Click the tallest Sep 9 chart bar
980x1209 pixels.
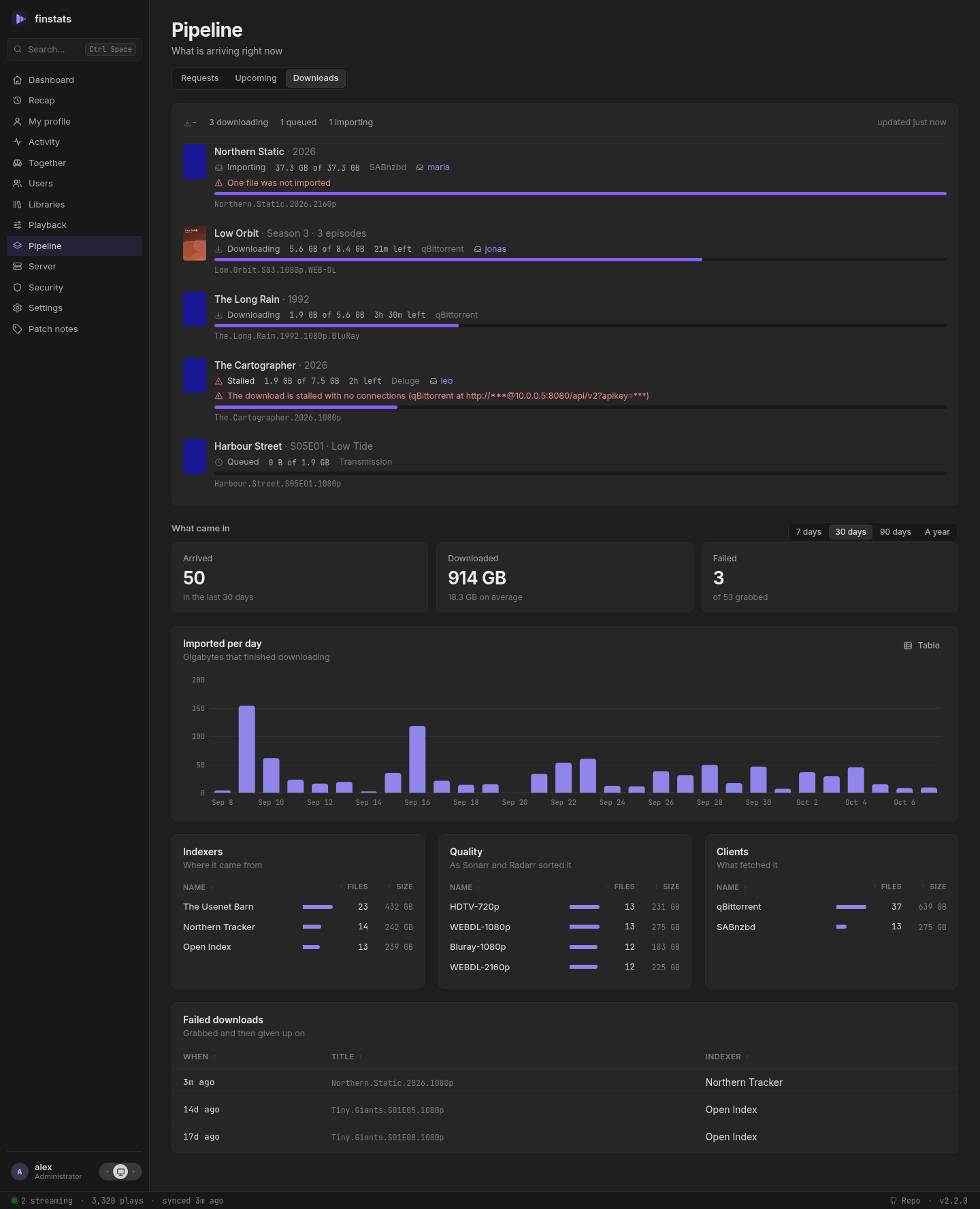[x=247, y=749]
